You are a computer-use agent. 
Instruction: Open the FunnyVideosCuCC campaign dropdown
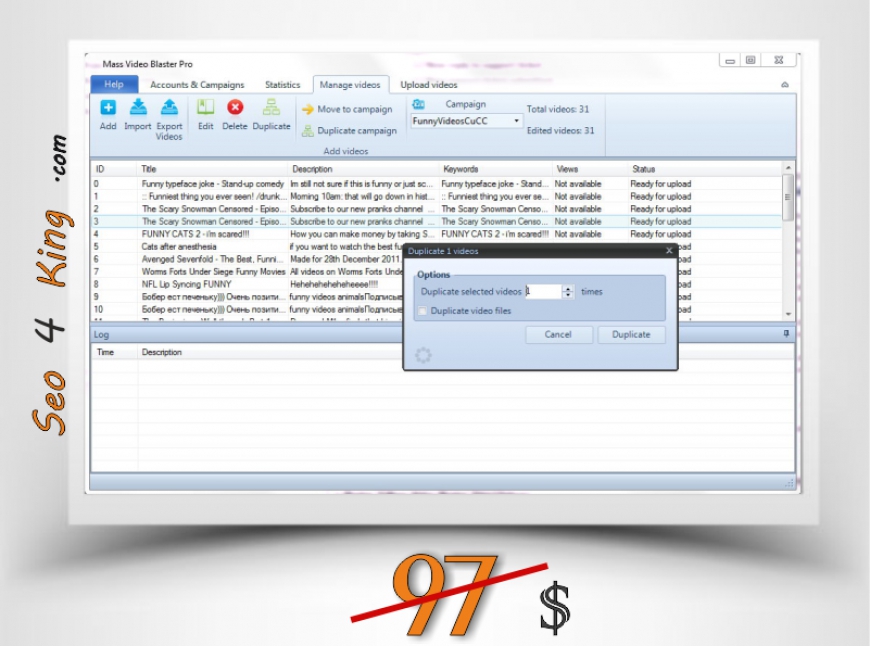(x=516, y=121)
